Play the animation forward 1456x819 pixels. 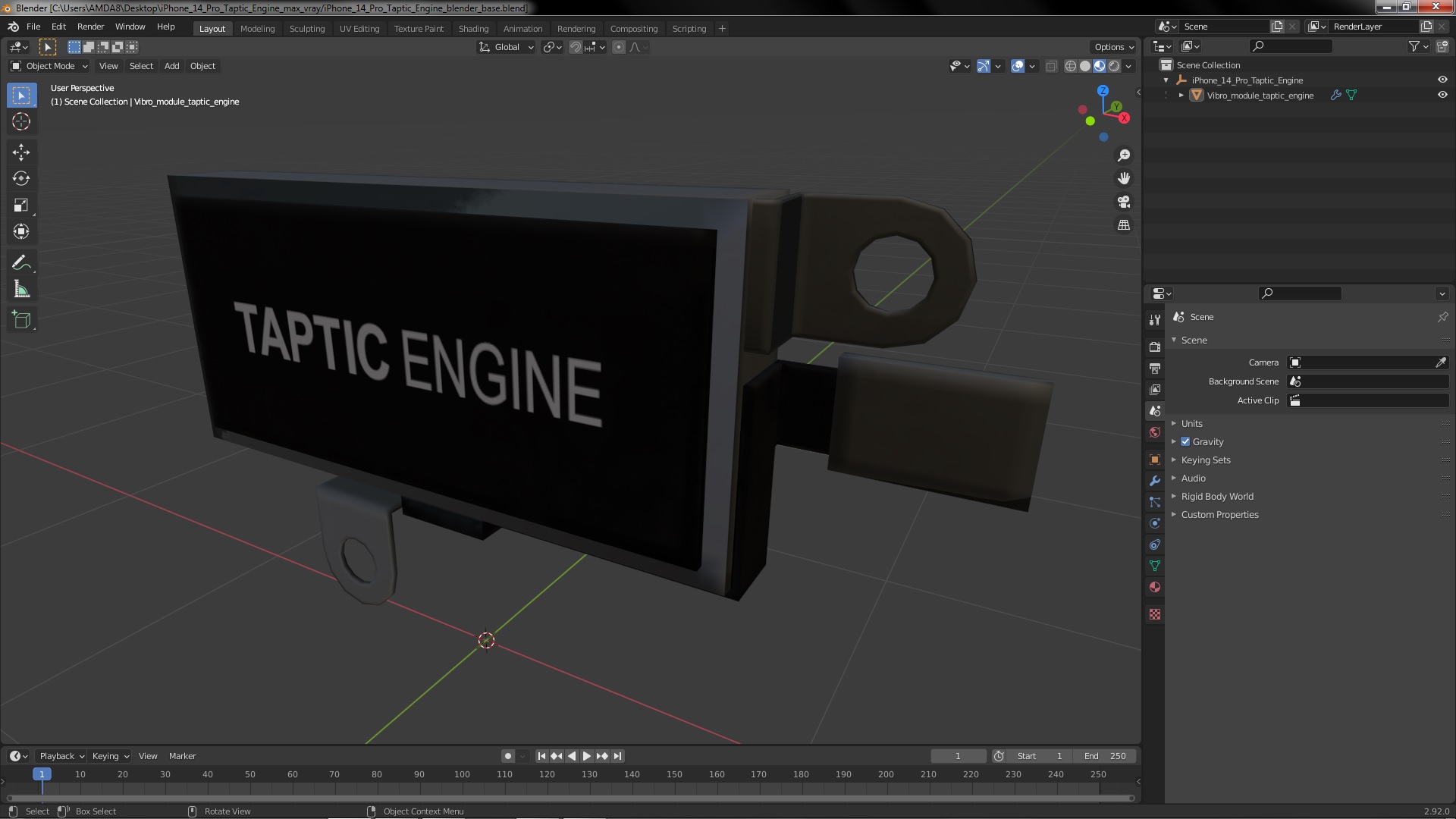[x=587, y=756]
